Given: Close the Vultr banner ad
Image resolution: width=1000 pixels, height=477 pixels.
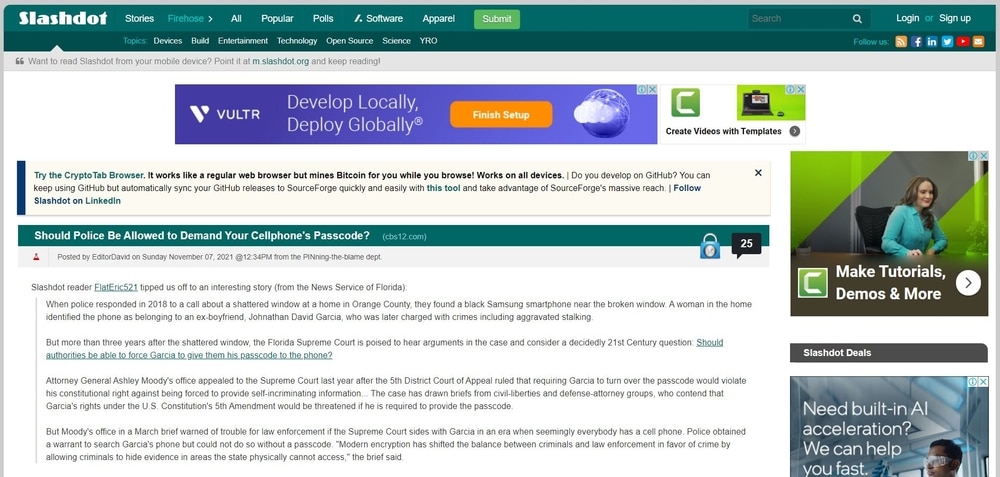Looking at the screenshot, I should pos(652,90).
